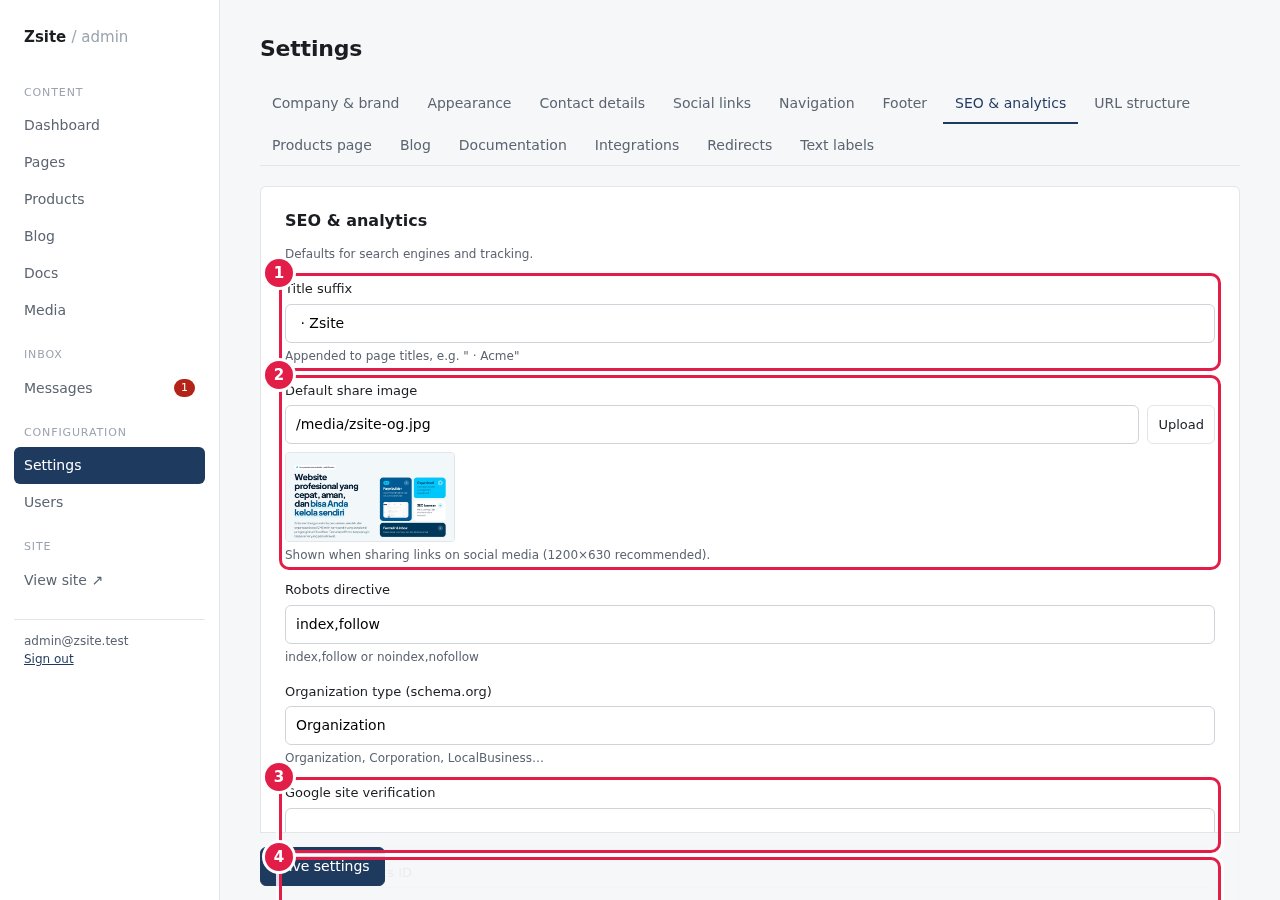Viewport: 1280px width, 900px height.
Task: Click Upload next to share image
Action: [1181, 424]
